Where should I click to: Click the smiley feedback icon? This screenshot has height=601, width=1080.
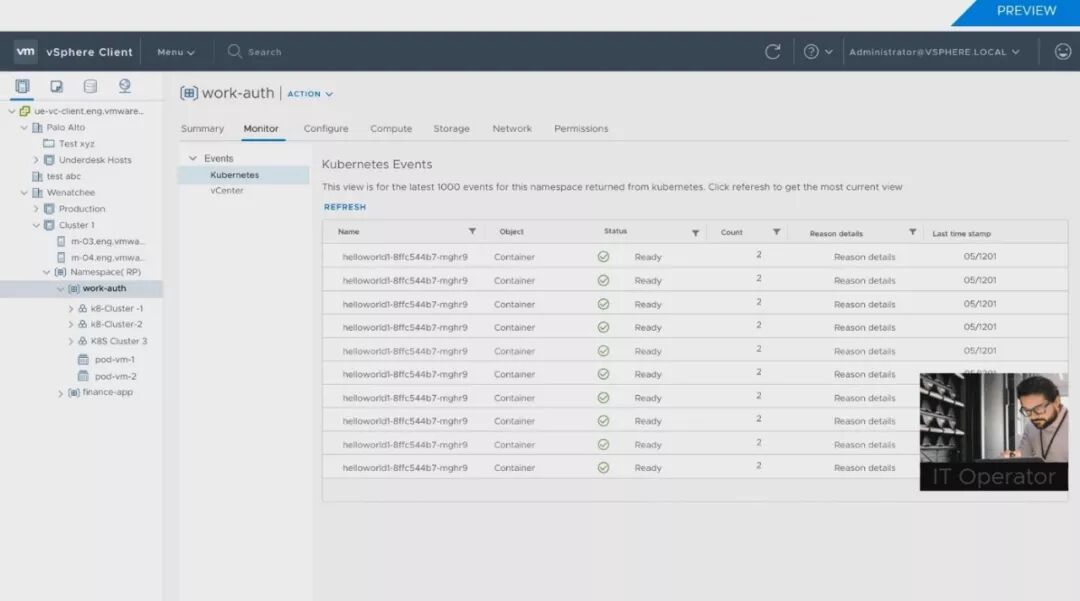[x=1063, y=52]
